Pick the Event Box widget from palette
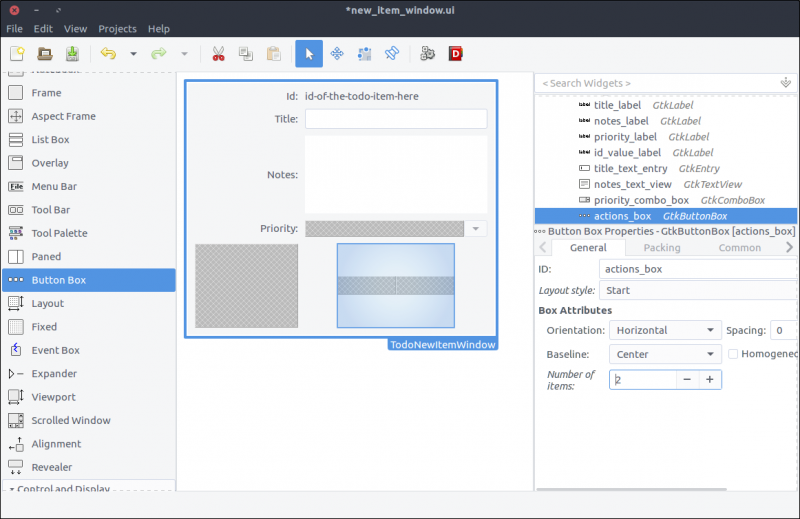Screen dimensions: 800x519 (x=55, y=350)
